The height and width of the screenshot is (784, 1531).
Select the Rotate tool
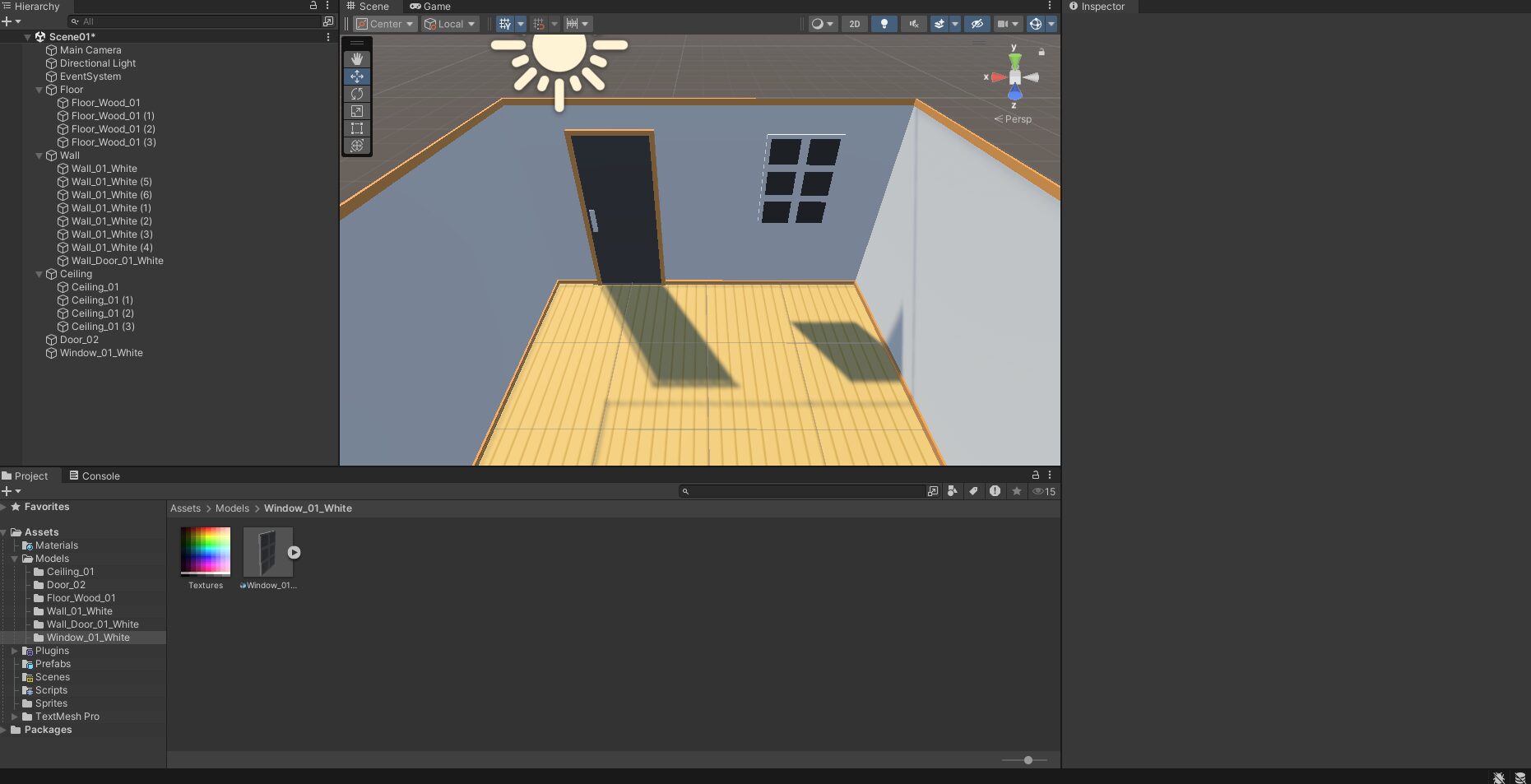pos(357,94)
